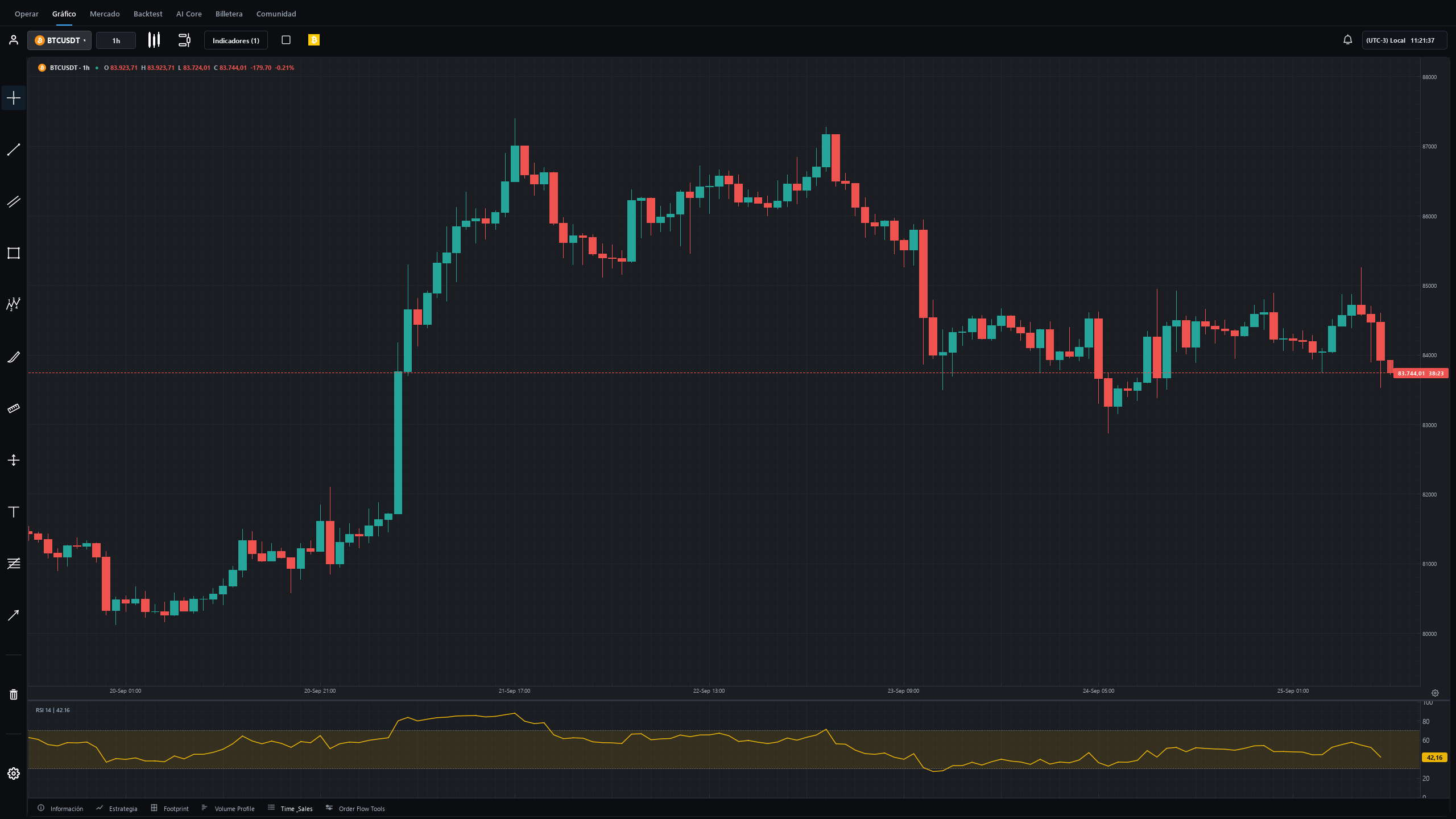Click the trash can to delete drawings

14,694
